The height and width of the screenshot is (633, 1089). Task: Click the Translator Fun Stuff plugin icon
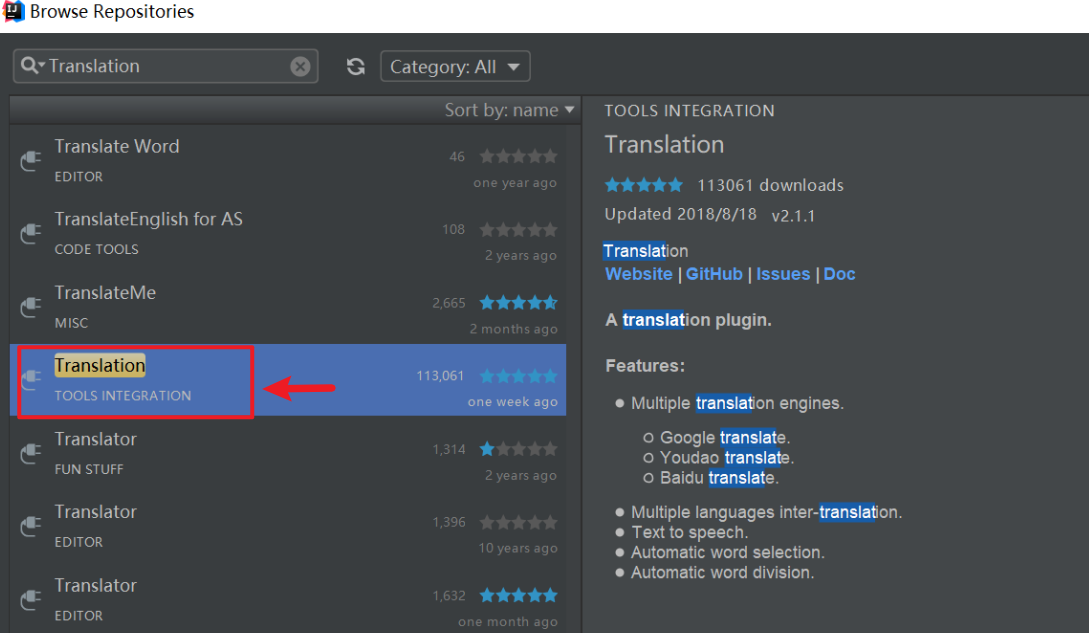click(x=31, y=451)
